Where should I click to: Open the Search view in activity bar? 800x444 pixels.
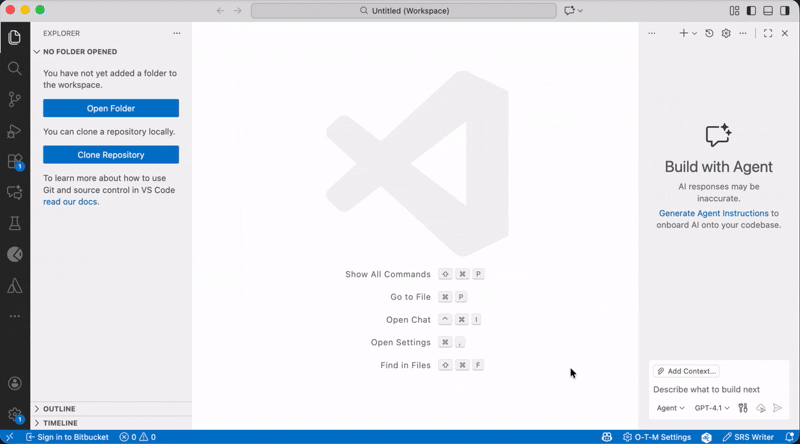tap(15, 68)
